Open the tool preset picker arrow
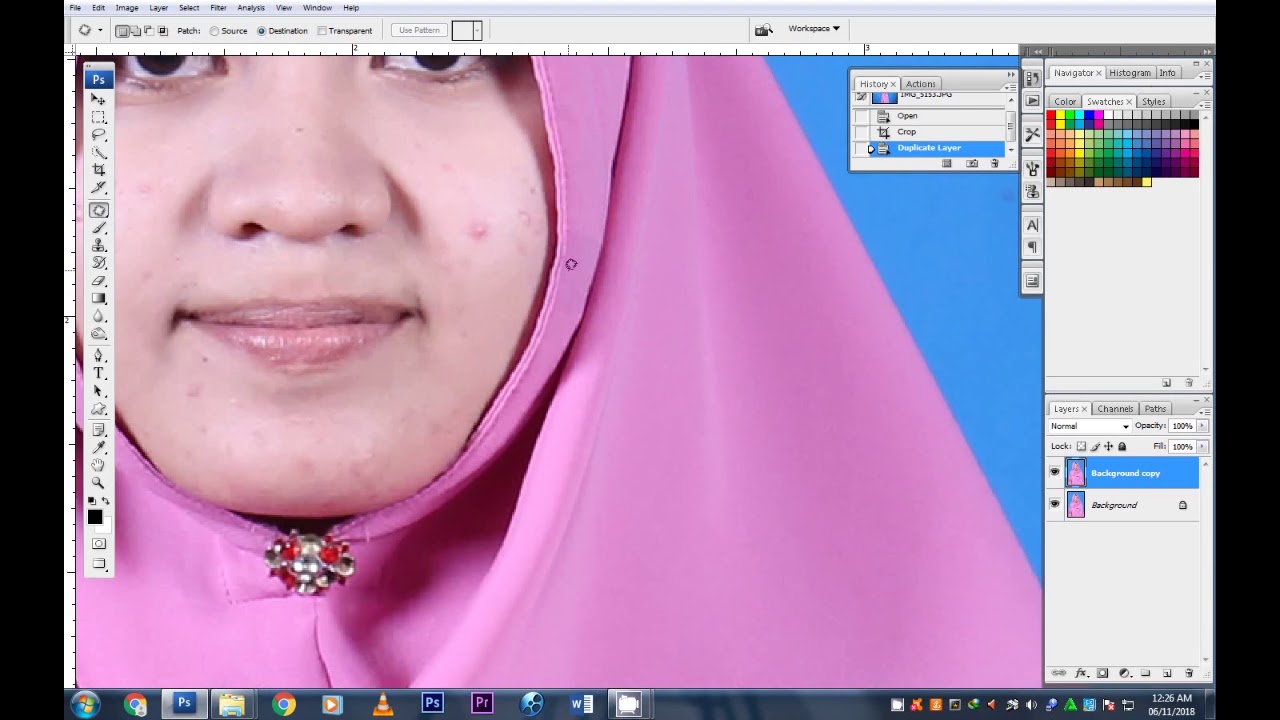The height and width of the screenshot is (720, 1280). [100, 31]
